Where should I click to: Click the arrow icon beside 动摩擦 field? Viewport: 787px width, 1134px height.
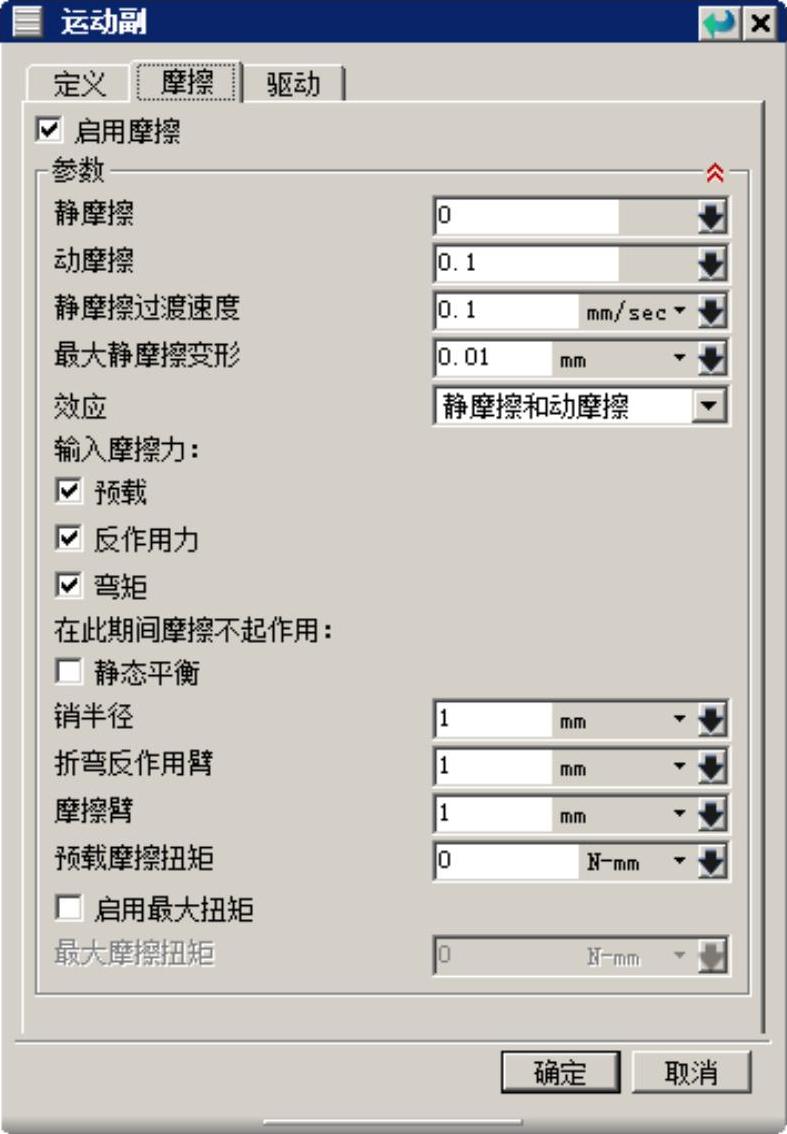(711, 263)
